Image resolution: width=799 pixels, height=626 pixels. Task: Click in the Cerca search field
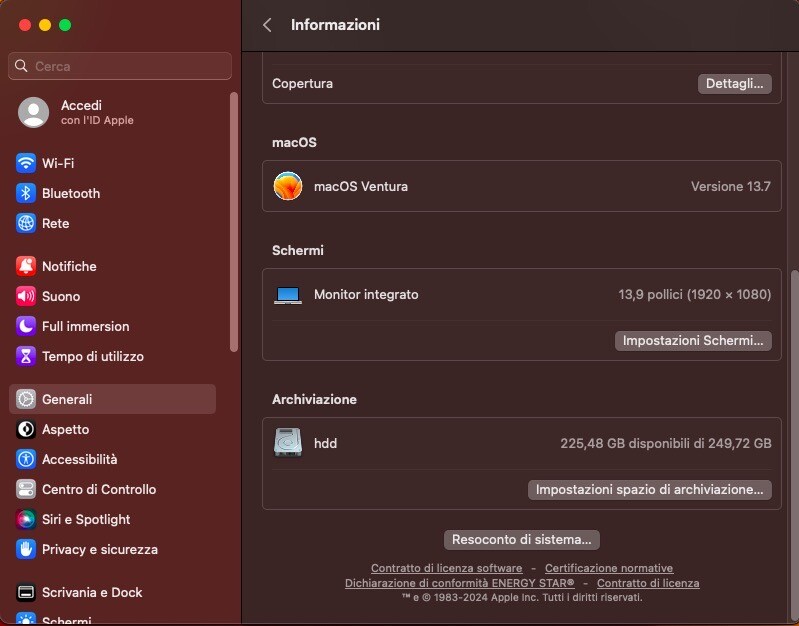point(120,66)
